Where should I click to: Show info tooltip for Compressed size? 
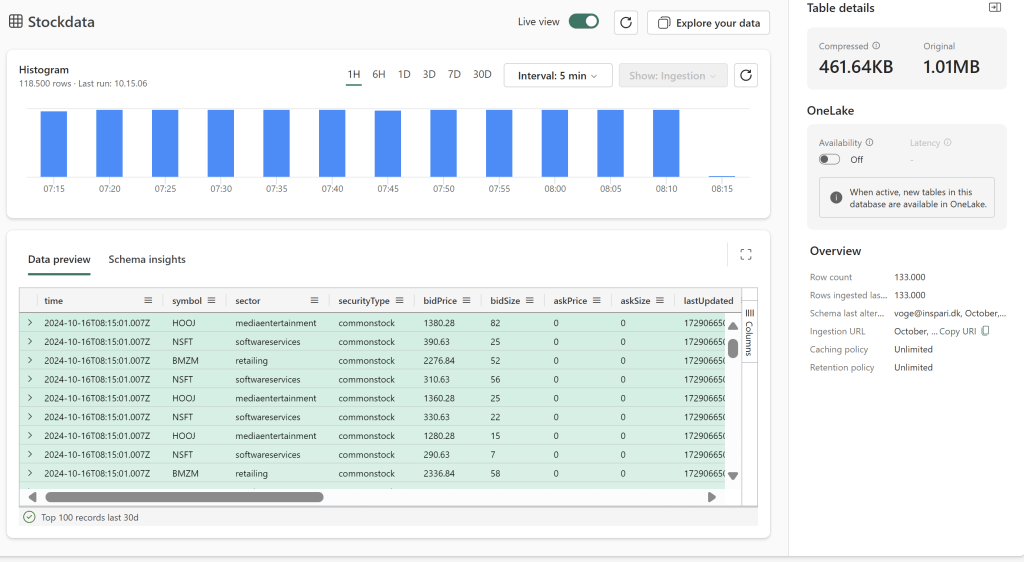point(876,46)
